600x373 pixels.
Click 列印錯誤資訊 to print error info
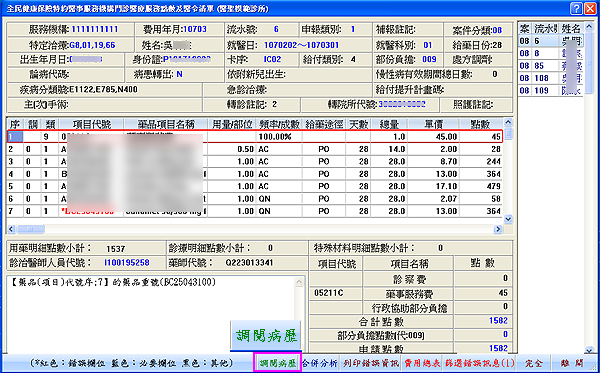tap(370, 363)
